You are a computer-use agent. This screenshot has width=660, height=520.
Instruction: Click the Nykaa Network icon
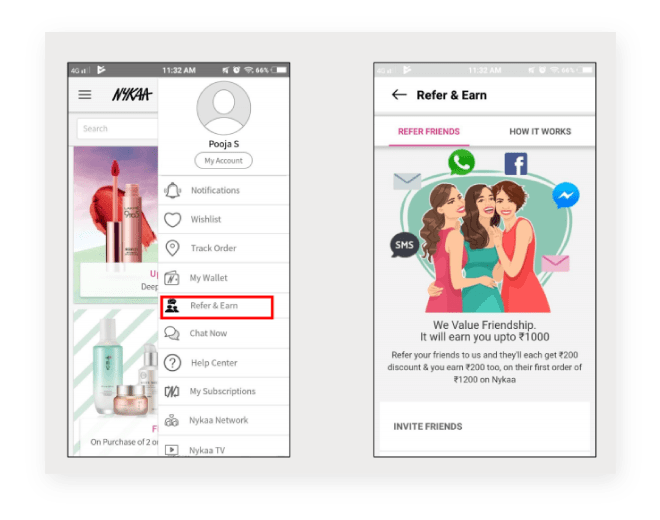coord(172,420)
